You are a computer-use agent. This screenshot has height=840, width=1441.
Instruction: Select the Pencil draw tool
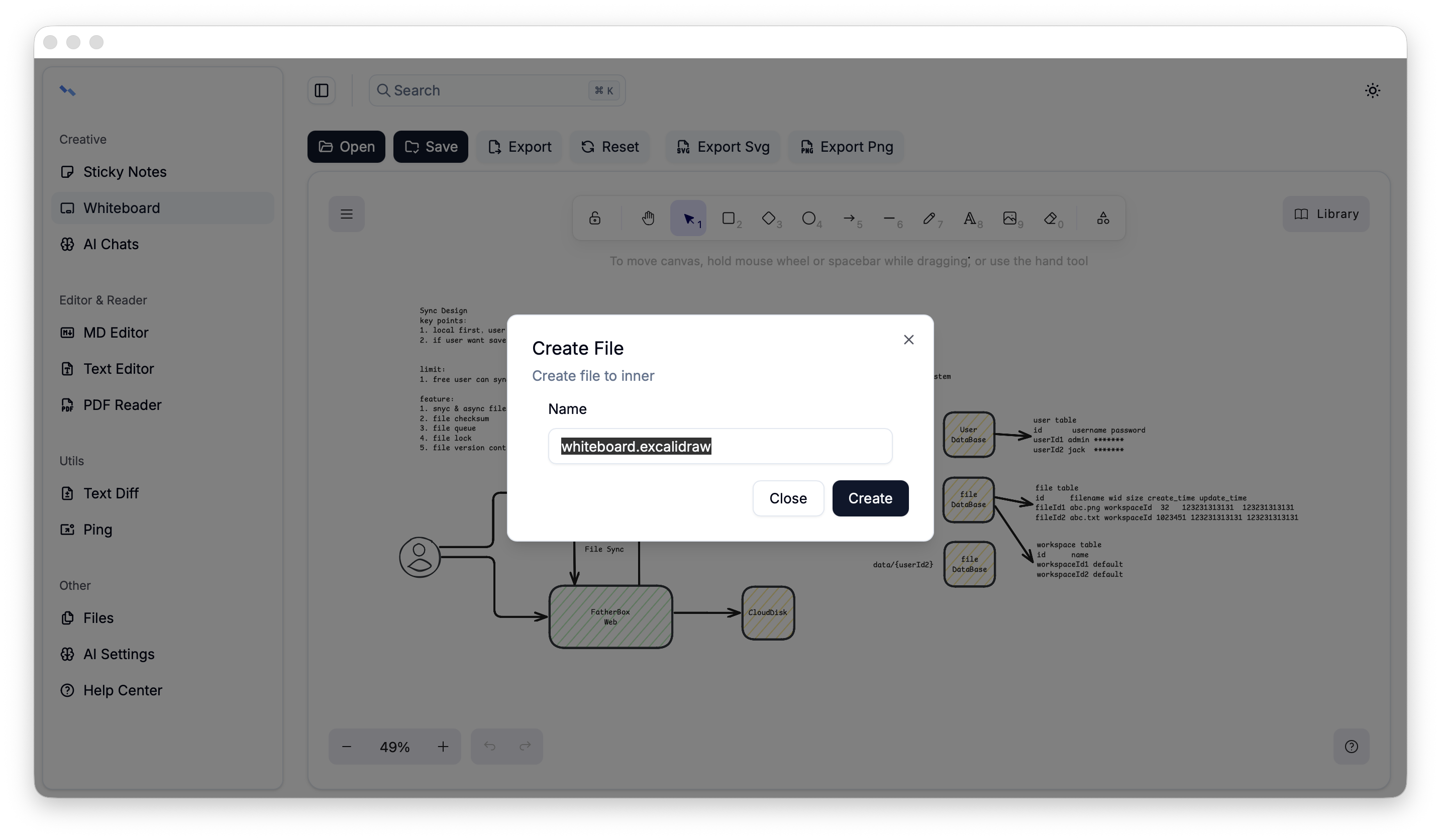929,218
